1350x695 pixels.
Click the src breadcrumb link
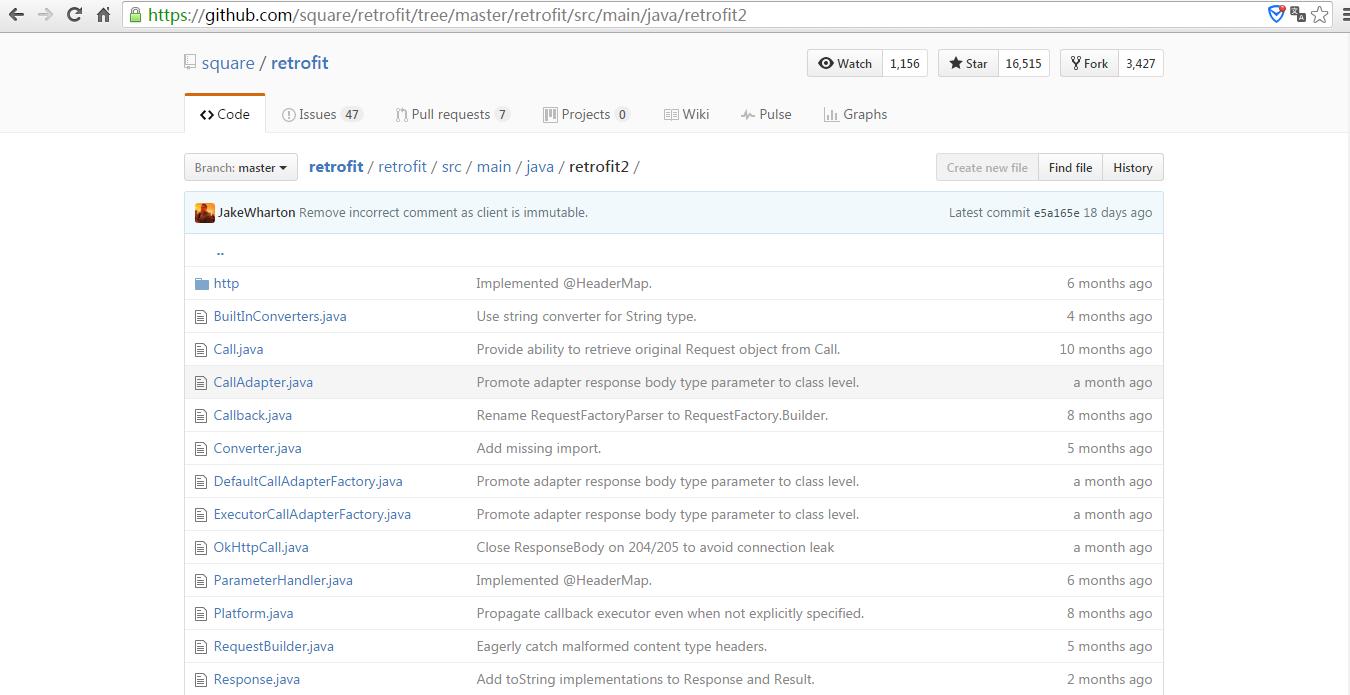point(452,167)
